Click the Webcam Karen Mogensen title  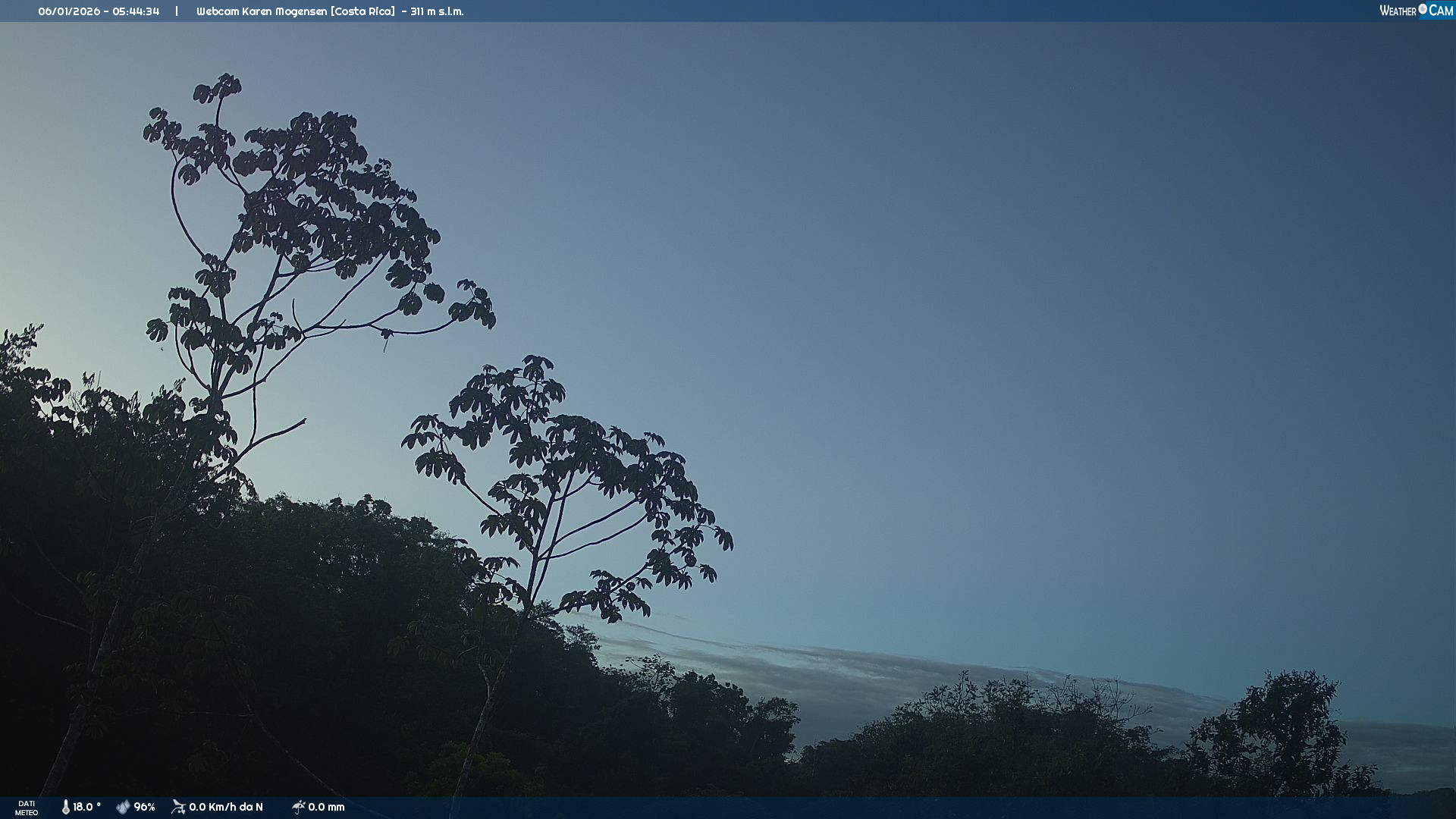262,11
